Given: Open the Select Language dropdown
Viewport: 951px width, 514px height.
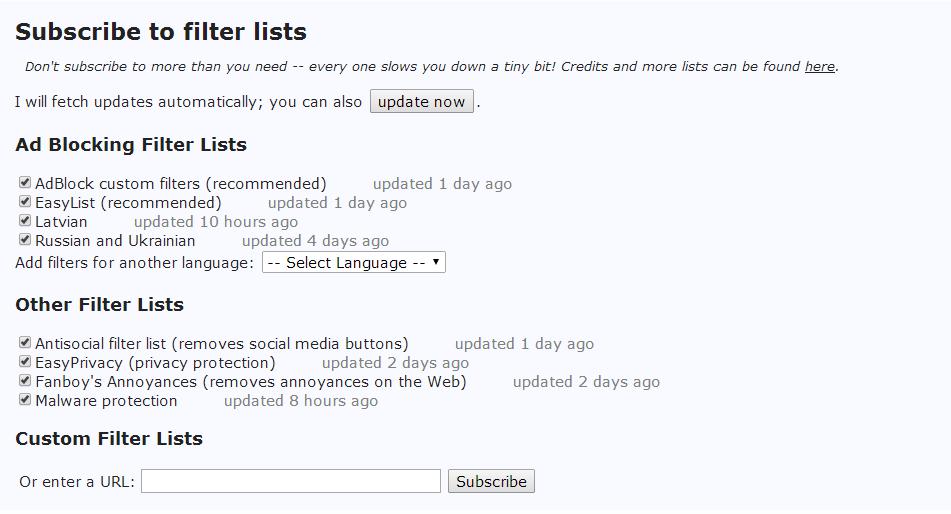Looking at the screenshot, I should (354, 263).
